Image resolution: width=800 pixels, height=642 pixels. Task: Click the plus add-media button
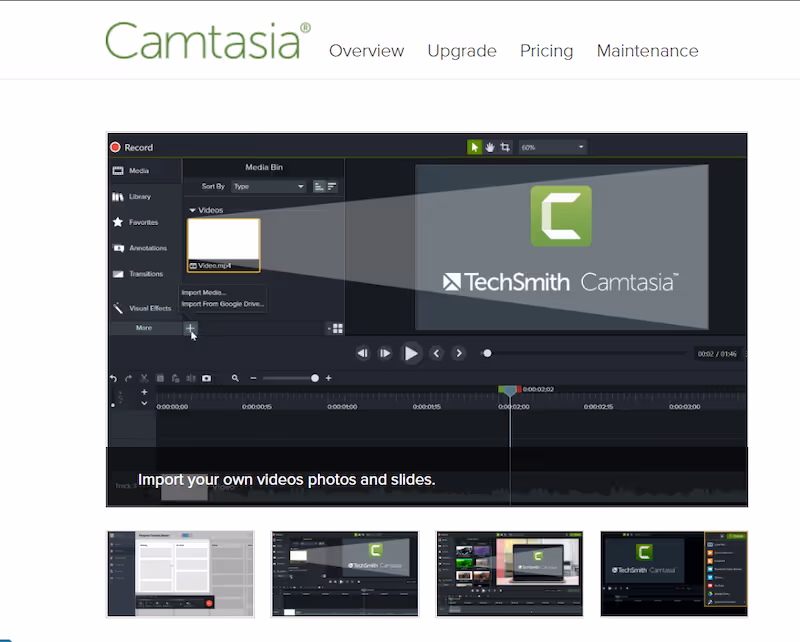(190, 328)
